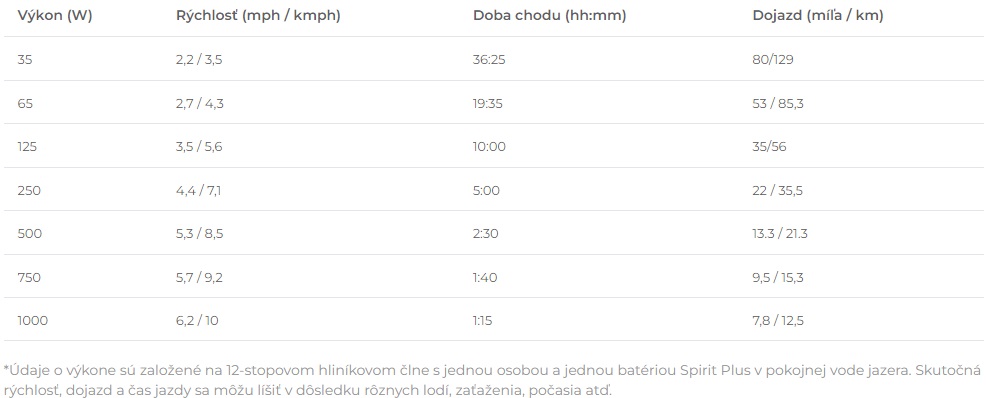The image size is (986, 398).
Task: Click the 3,5 / 5,6 speed value
Action: tap(199, 146)
